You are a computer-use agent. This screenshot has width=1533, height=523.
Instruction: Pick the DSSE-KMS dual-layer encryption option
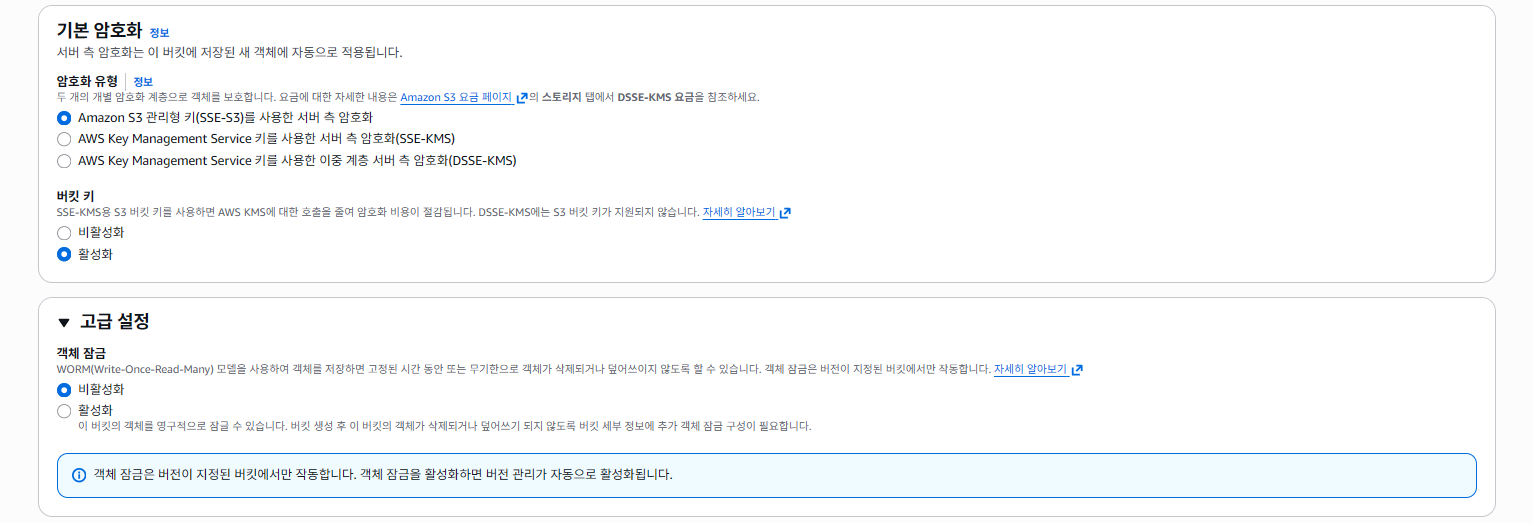click(x=64, y=161)
